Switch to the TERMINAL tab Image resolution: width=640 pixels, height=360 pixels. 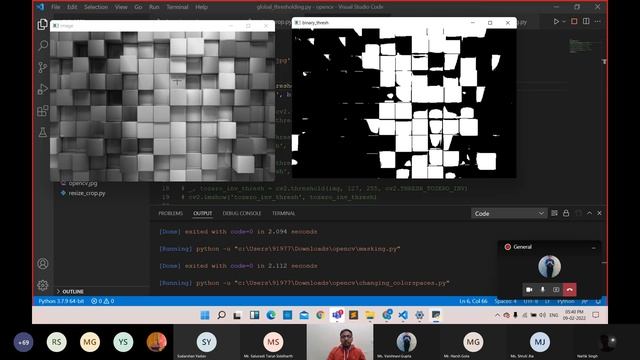pos(283,213)
